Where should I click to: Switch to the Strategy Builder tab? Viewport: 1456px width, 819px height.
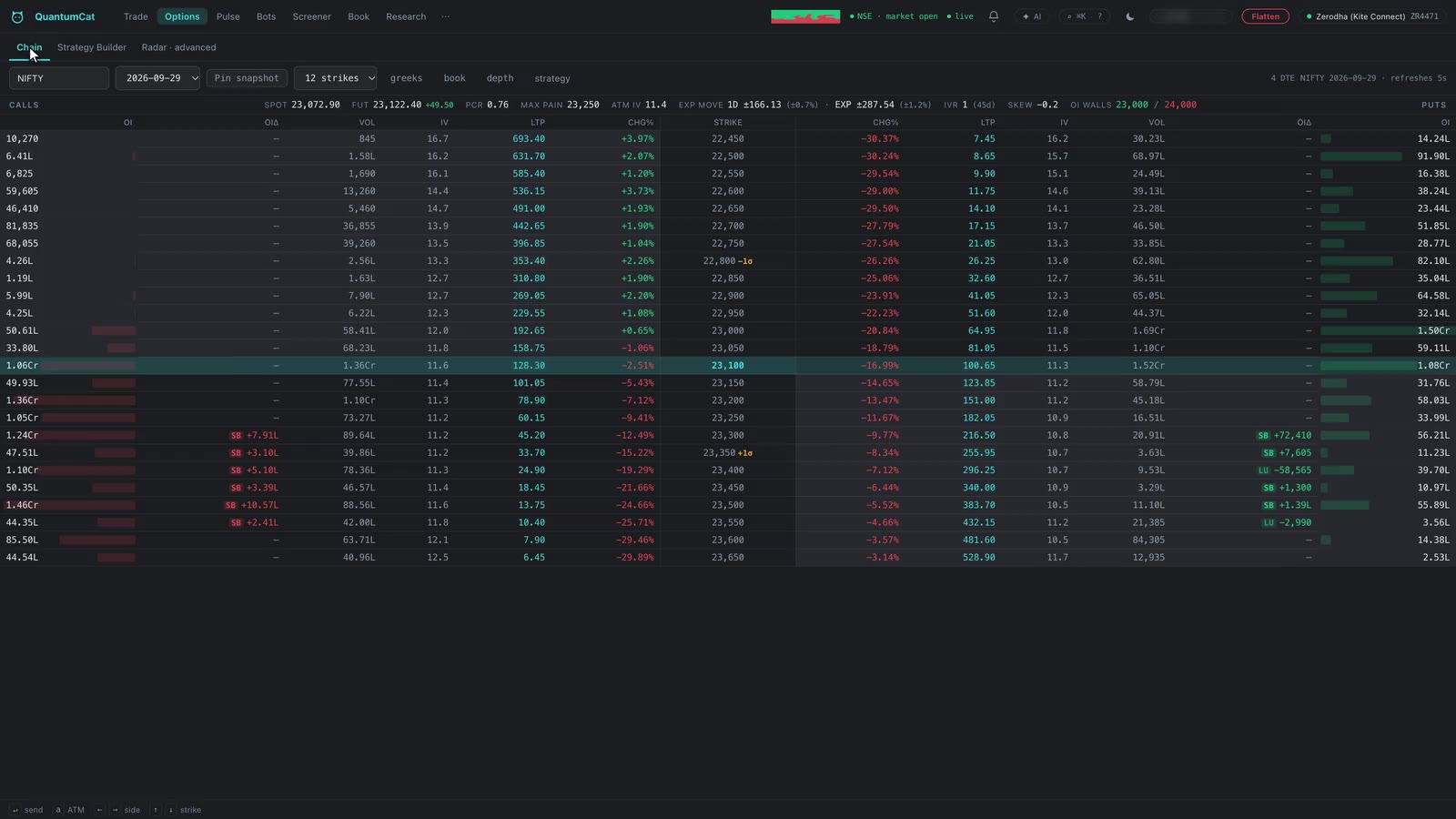pos(92,47)
